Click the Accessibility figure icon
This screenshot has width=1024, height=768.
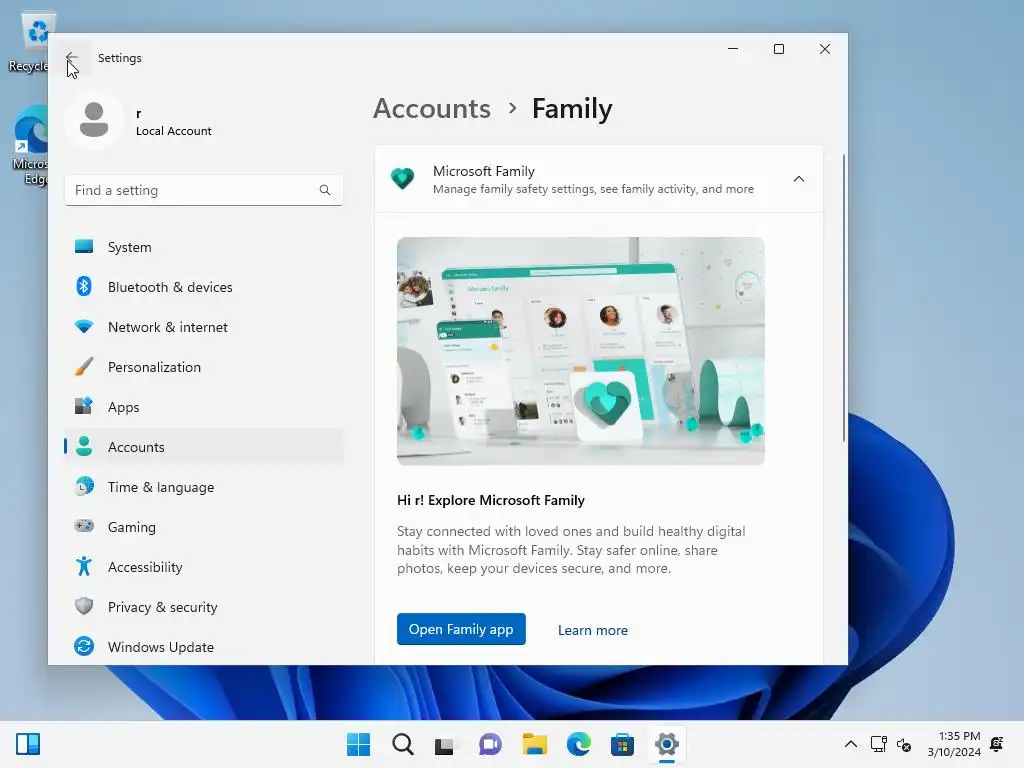[84, 566]
